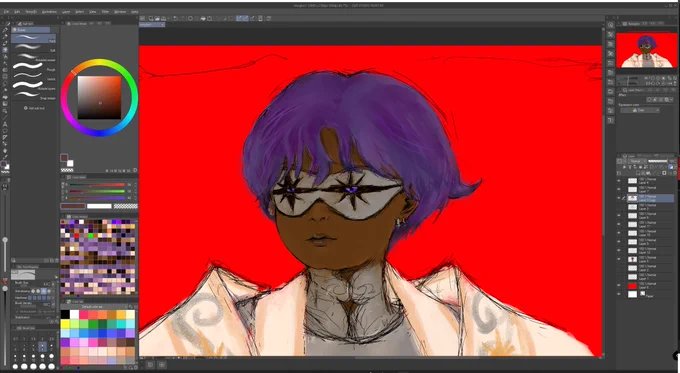Select the Text tool (A icon)
Screen dimensions: 680x373
[5, 124]
